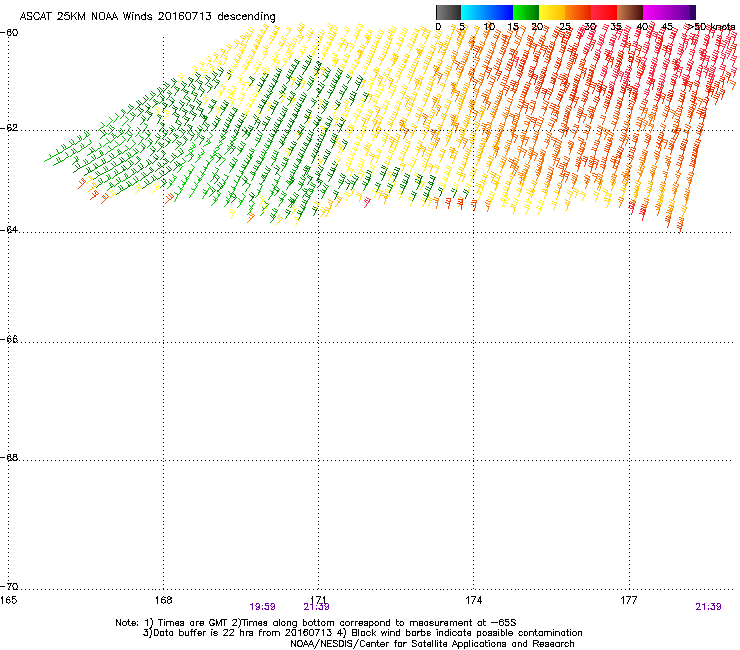This screenshot has width=740, height=650.
Task: Click the longitude label '177'
Action: tap(629, 600)
